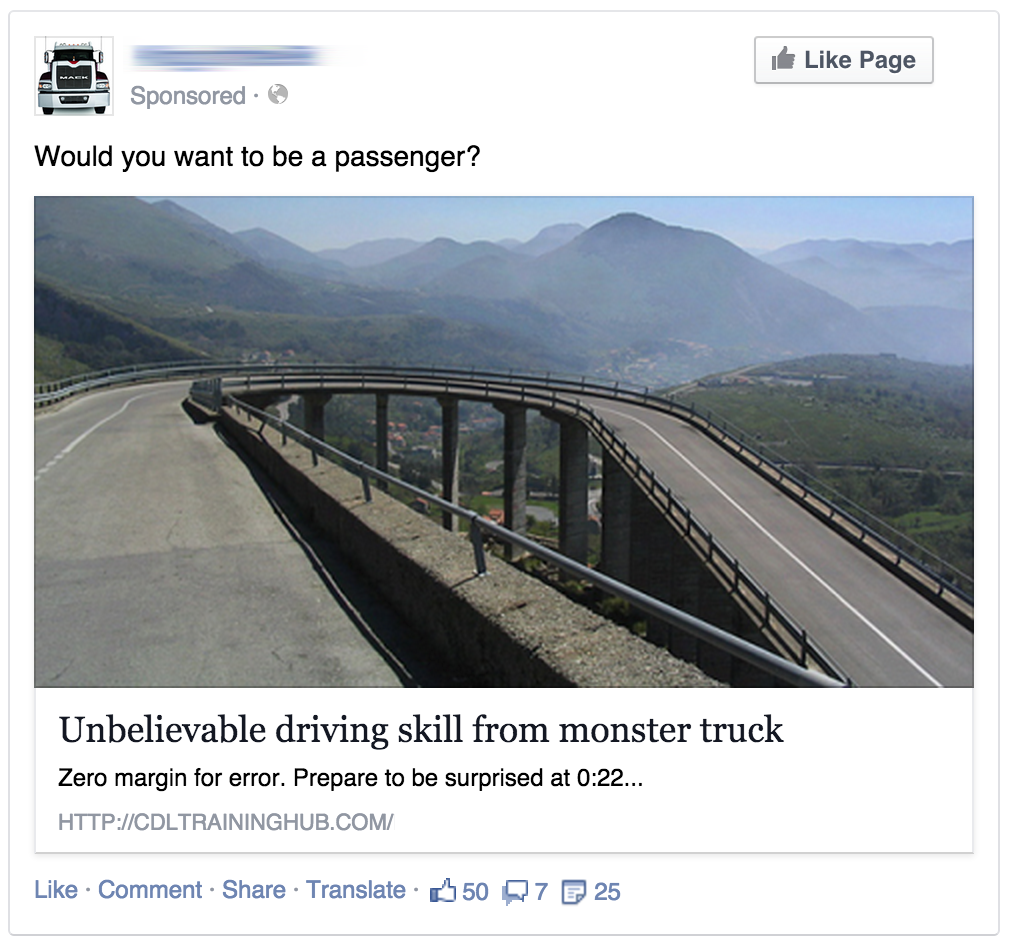Share the post via the Share link
This screenshot has height=948, width=1010.
tap(254, 890)
